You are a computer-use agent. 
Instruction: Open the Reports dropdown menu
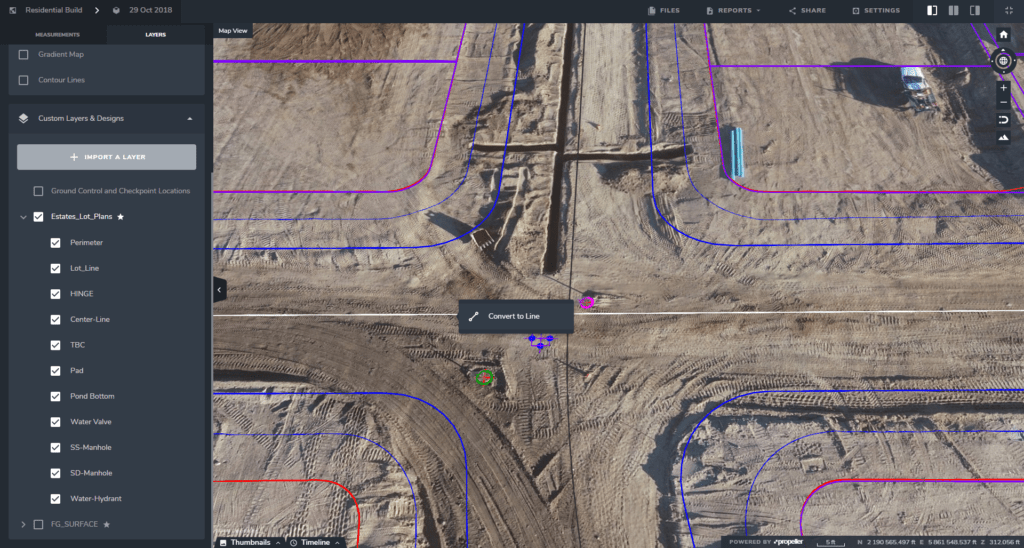733,10
